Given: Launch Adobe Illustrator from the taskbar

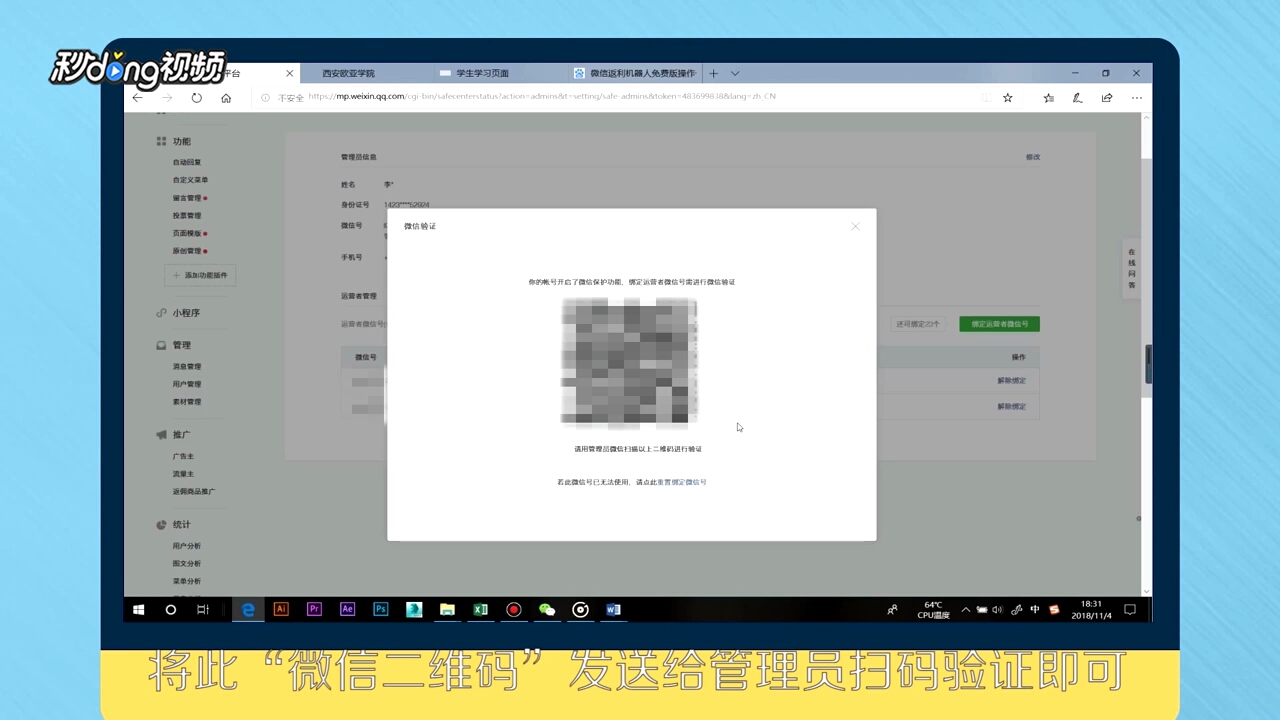Looking at the screenshot, I should 281,609.
